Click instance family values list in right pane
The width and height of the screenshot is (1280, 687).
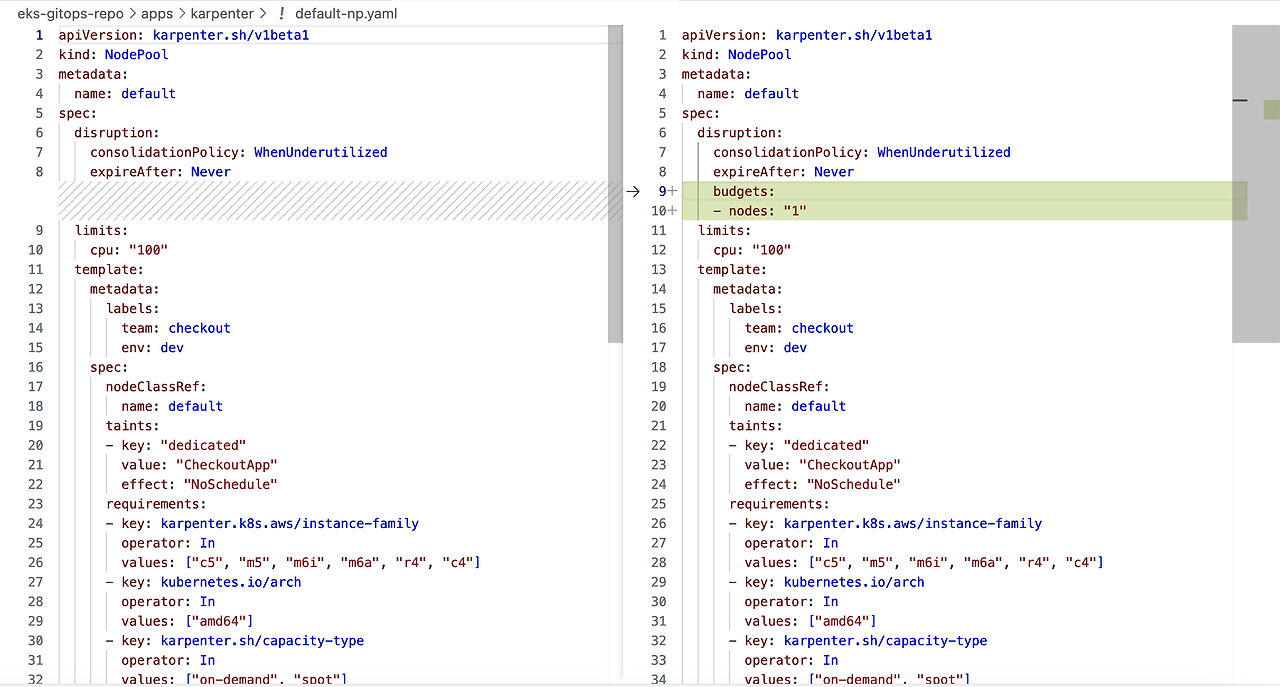[x=956, y=563]
